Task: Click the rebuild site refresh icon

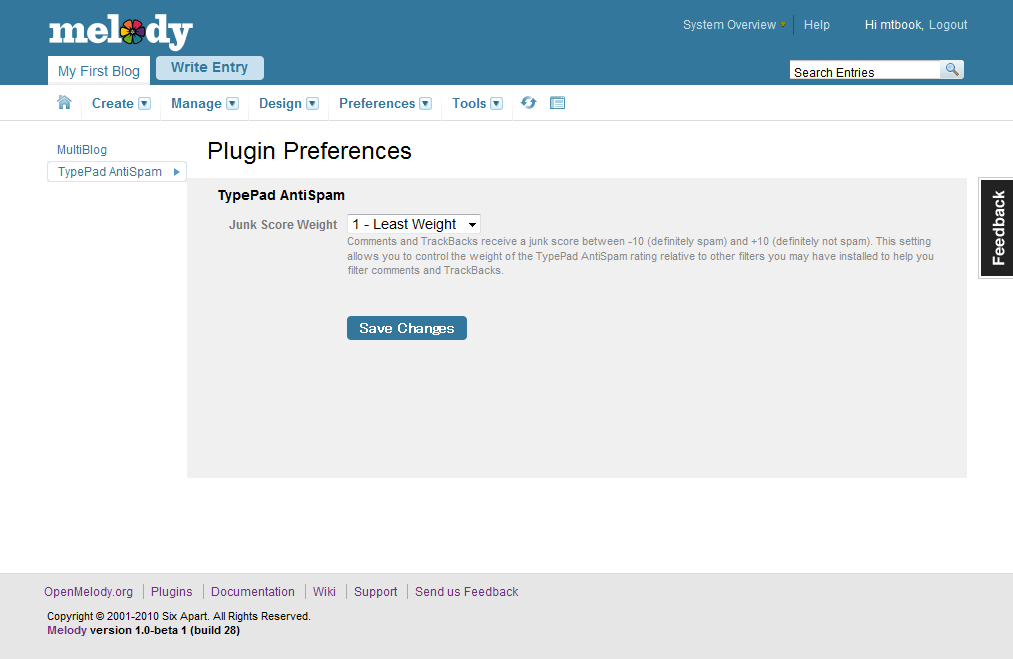Action: click(x=528, y=103)
